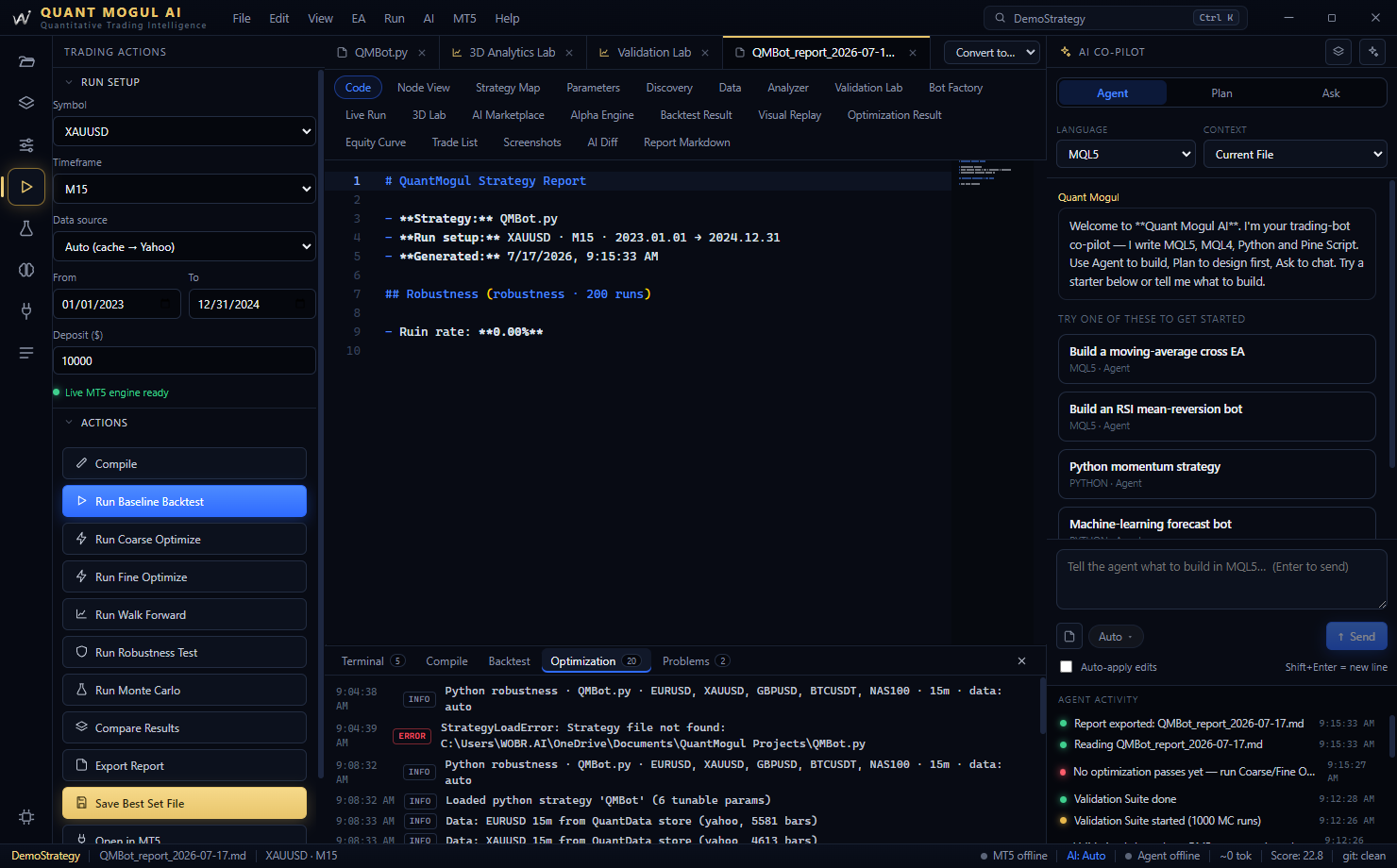Screen dimensions: 1397x868
Task: Click the lines list icon in sidebar
Action: (x=26, y=353)
